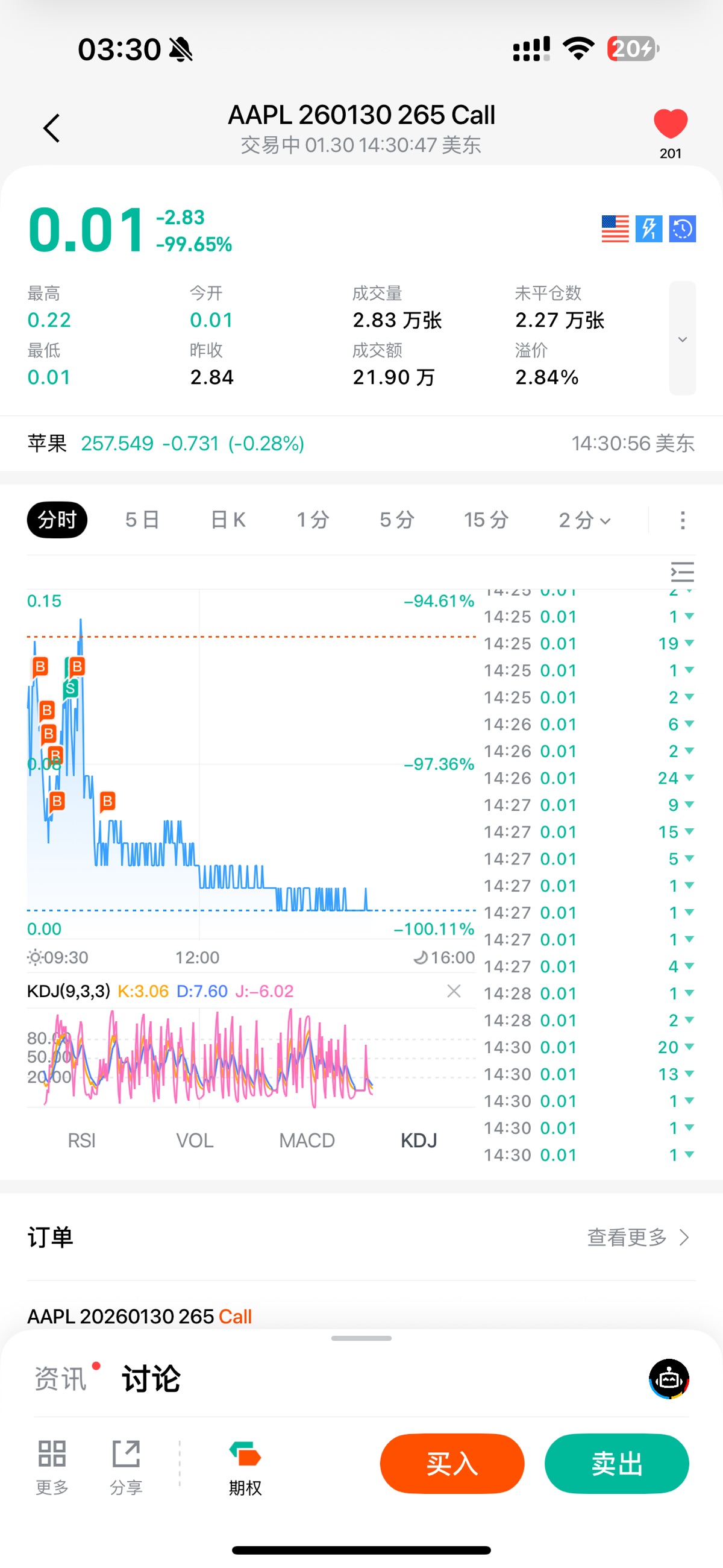Tap the option title AAPL 260130 265 Call
This screenshot has height=1568, width=723.
361,115
